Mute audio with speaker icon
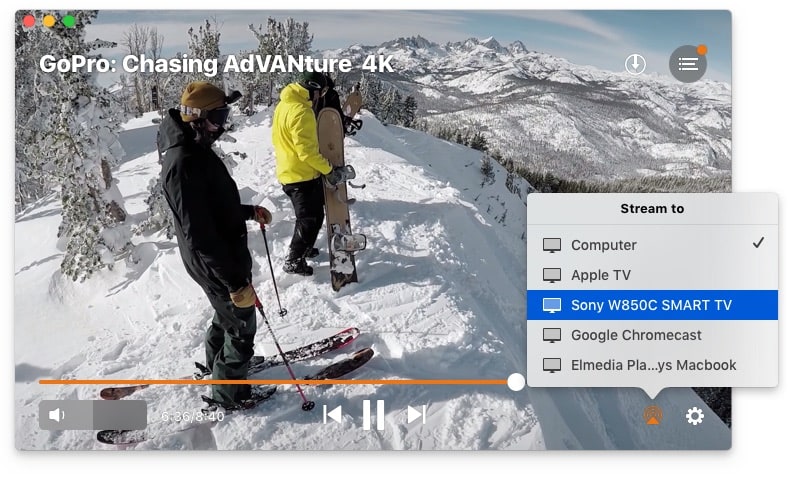 click(57, 415)
